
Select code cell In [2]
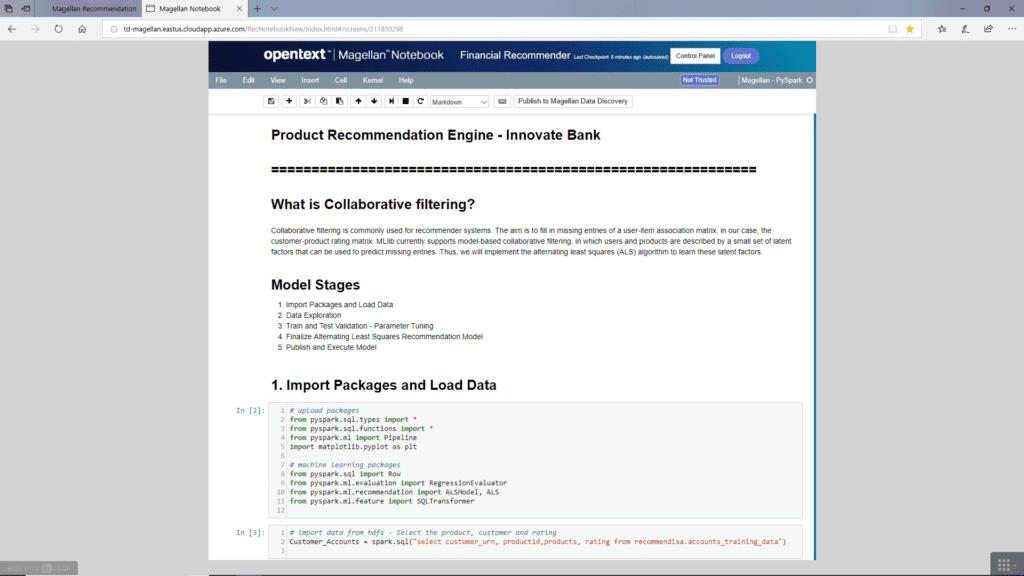(x=535, y=460)
